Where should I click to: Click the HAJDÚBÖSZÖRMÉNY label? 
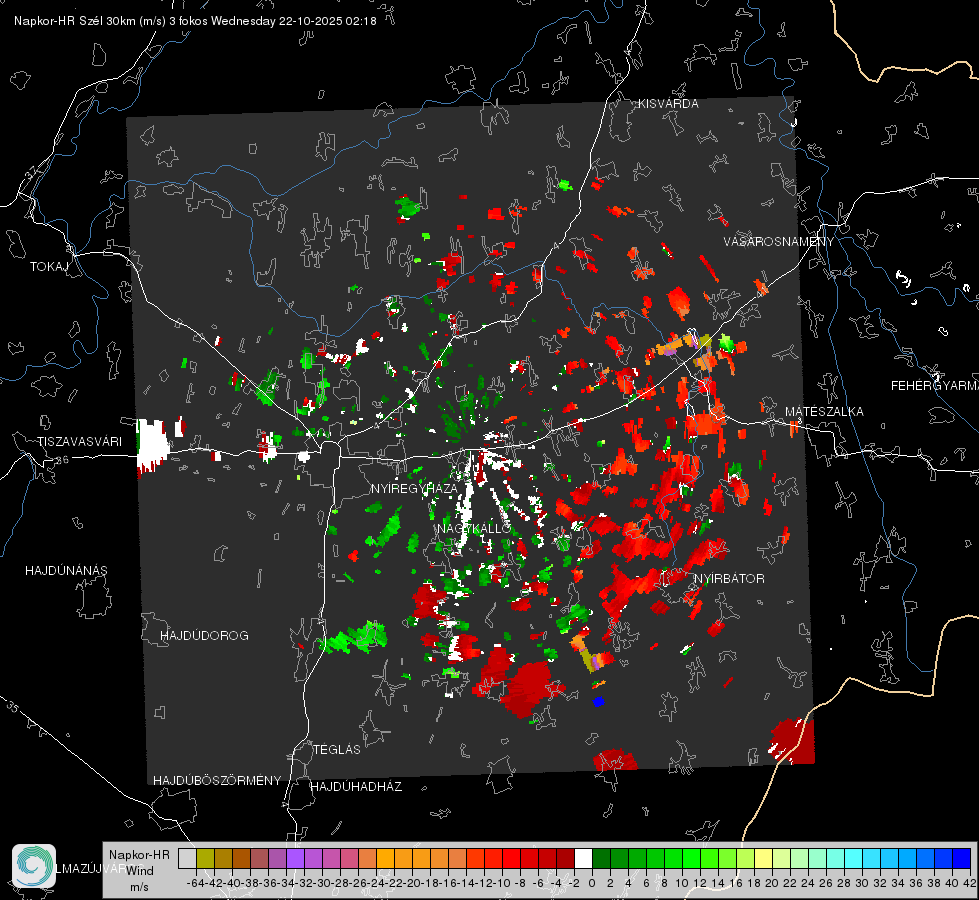(217, 780)
